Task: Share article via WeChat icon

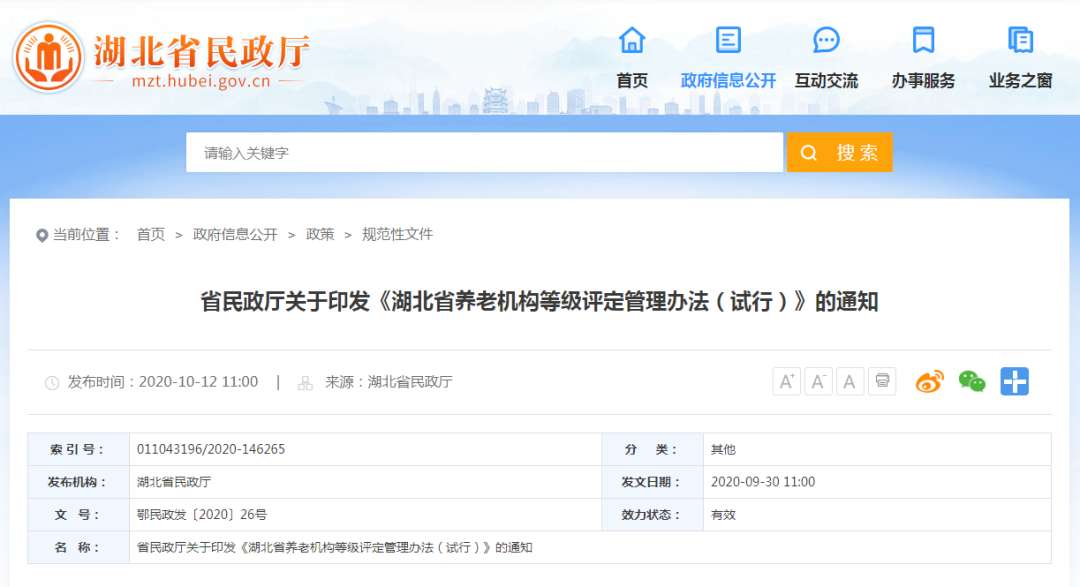Action: pyautogui.click(x=971, y=381)
